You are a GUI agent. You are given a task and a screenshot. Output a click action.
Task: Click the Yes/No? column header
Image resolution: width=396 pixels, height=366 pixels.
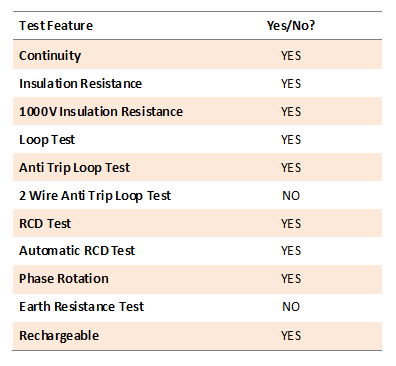(291, 26)
